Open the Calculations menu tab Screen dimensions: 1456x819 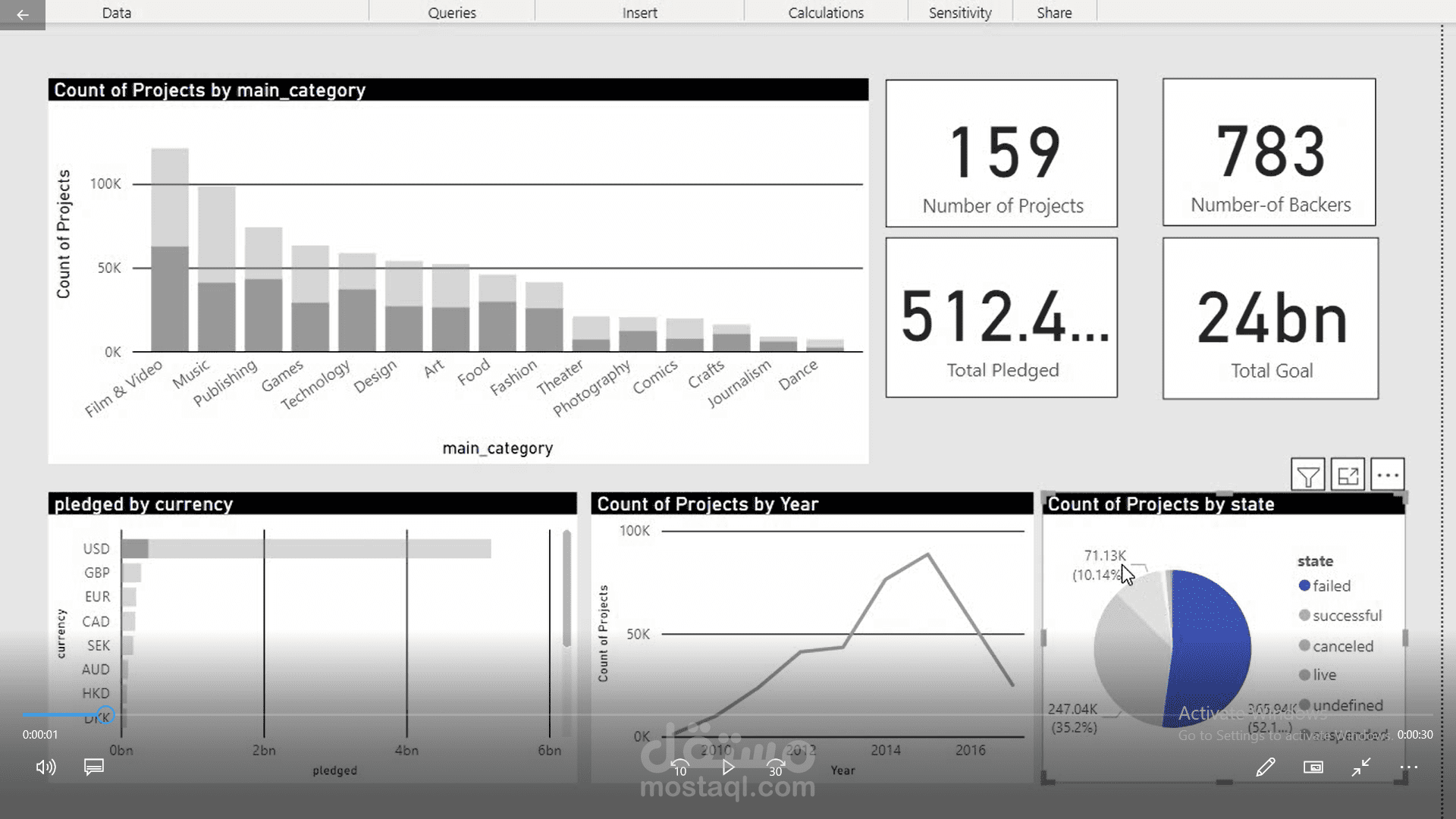(826, 12)
